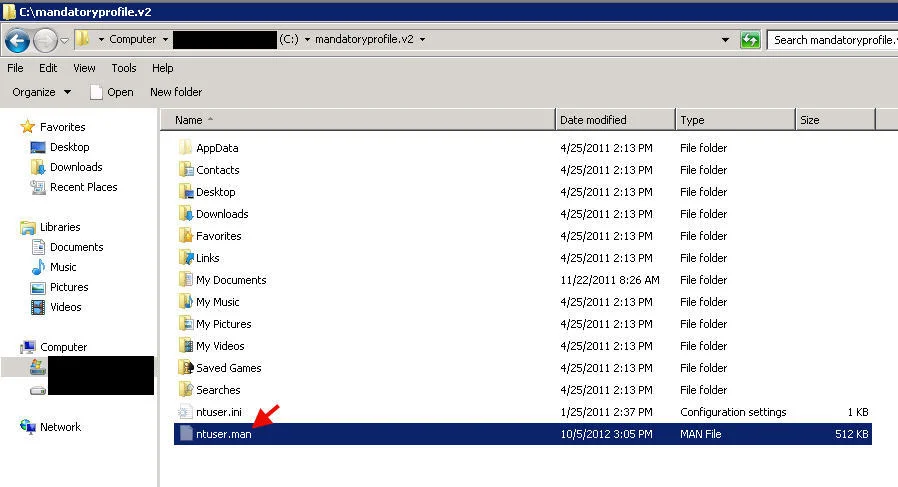Click the 'MAN File' type cell

pyautogui.click(x=700, y=434)
